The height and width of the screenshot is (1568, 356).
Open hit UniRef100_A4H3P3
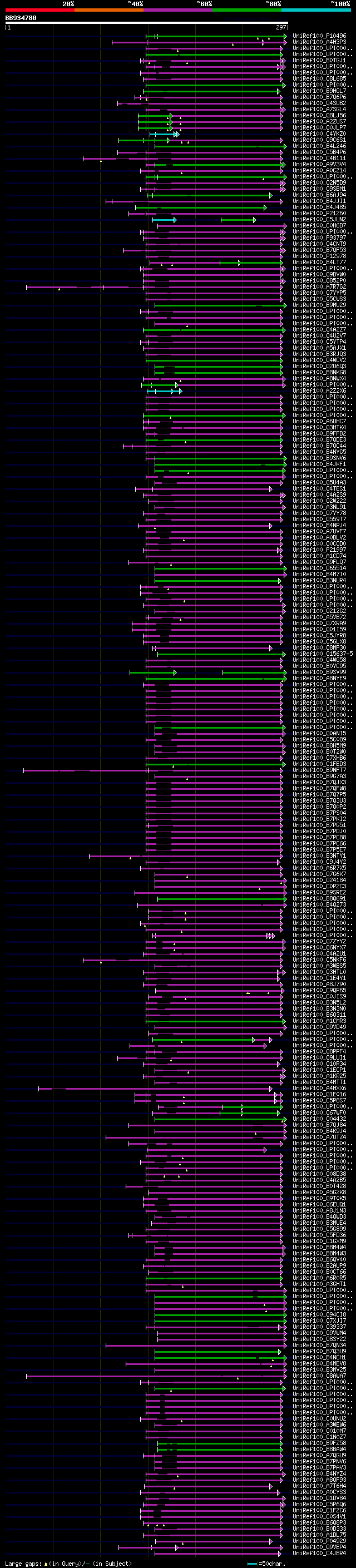tap(319, 42)
